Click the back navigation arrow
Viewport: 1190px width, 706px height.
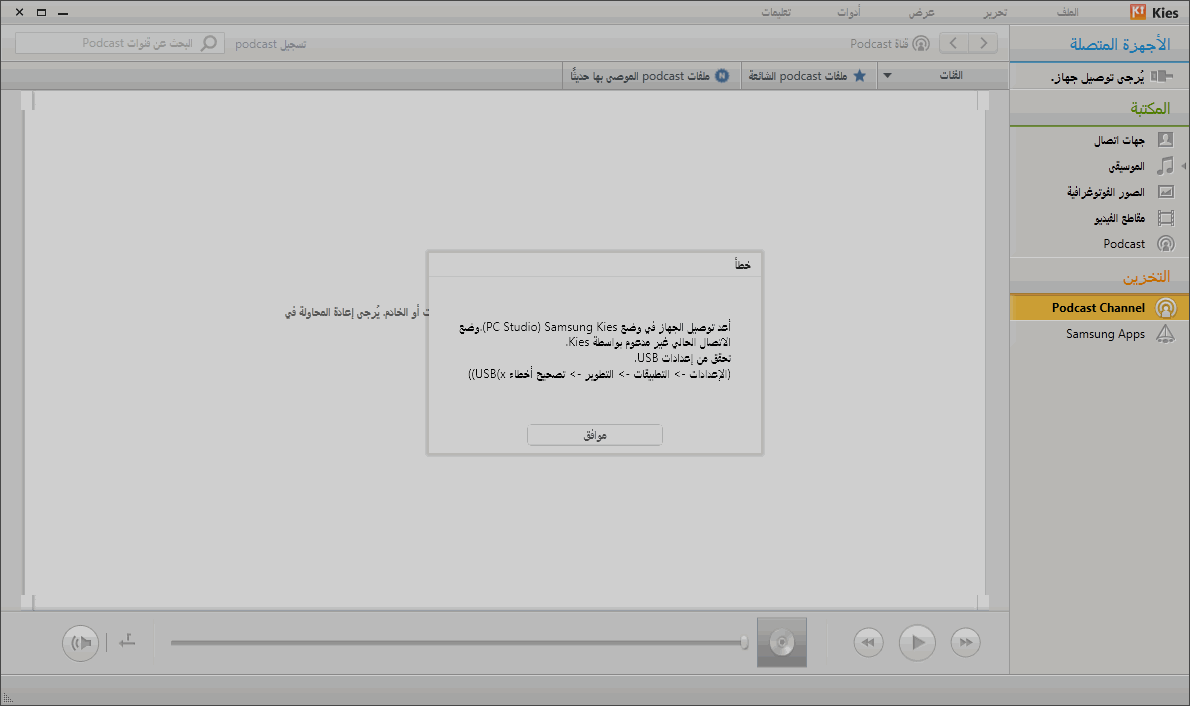click(x=954, y=43)
